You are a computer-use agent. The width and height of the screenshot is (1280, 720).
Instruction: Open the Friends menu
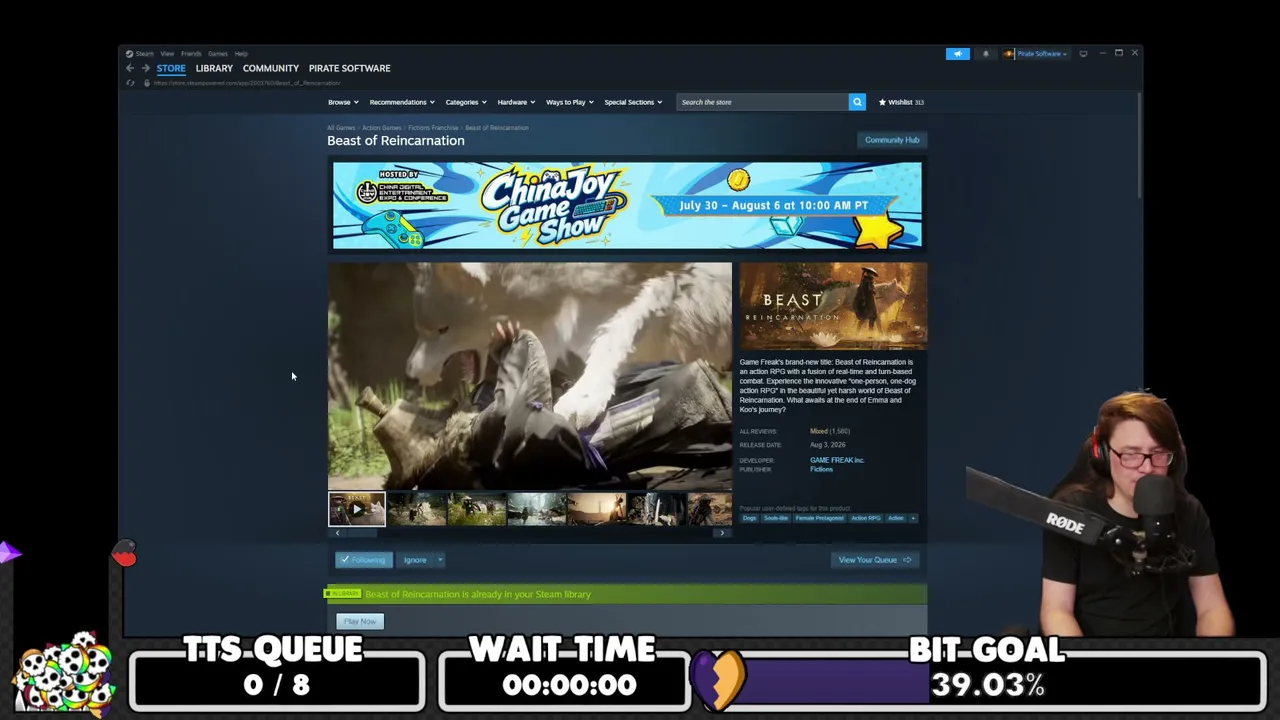pos(191,53)
